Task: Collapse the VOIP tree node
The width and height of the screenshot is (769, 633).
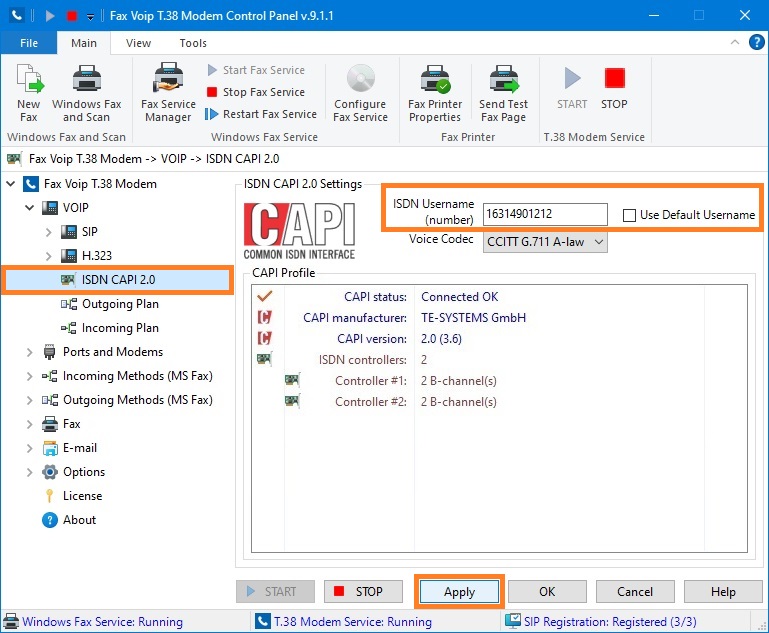Action: pyautogui.click(x=29, y=208)
